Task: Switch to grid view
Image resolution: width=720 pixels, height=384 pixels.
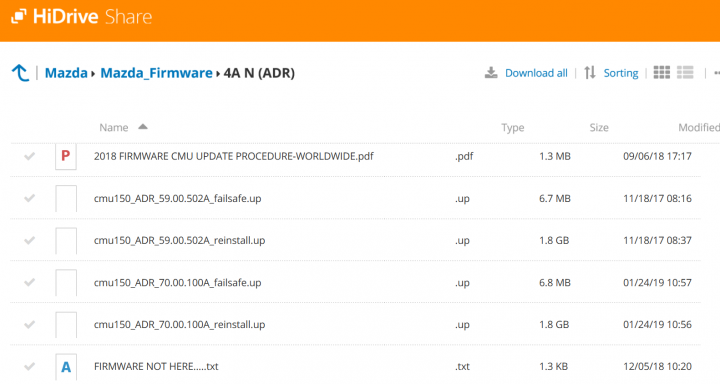Action: 661,72
